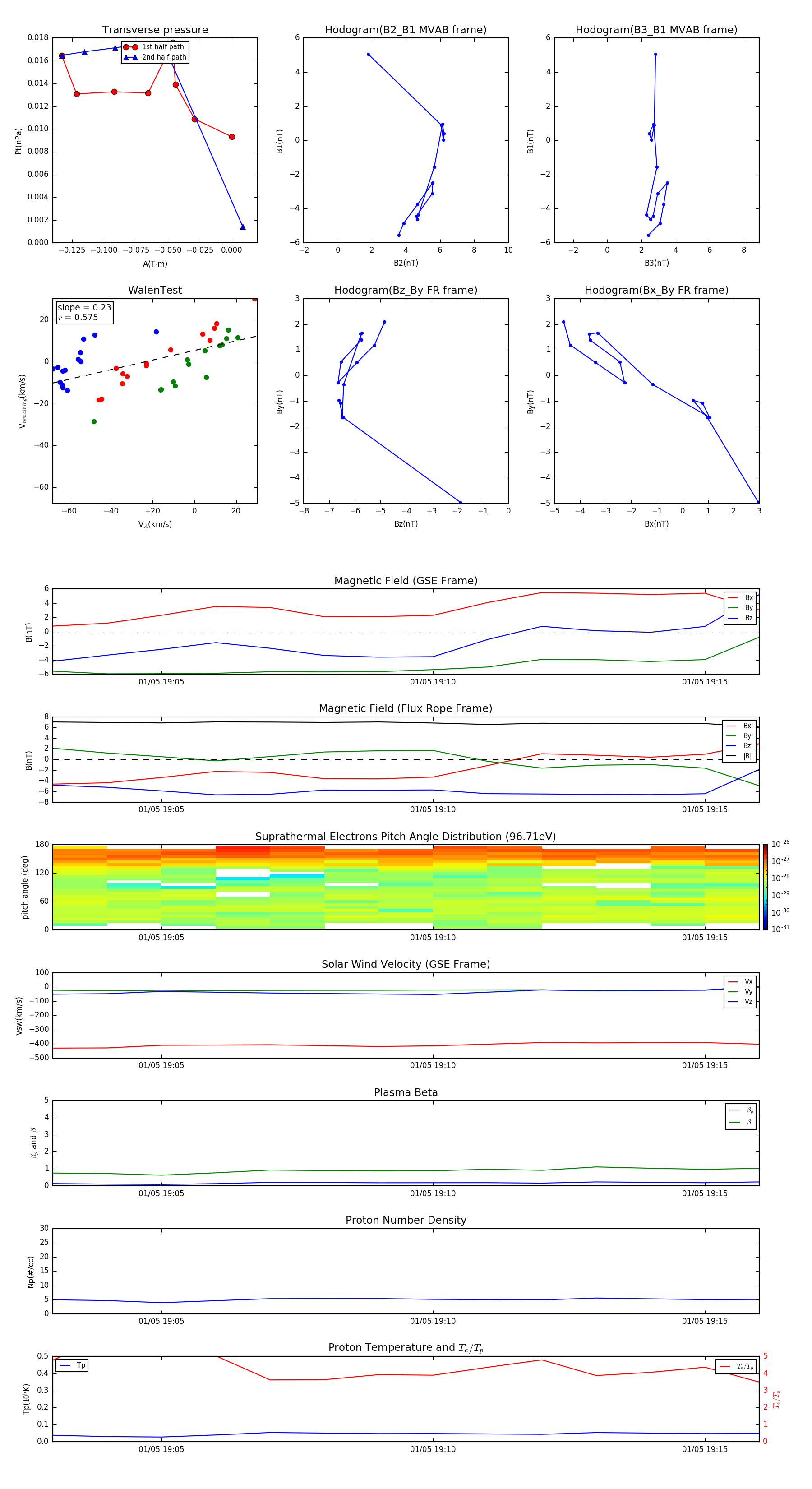Click the "1st half path" legend entry
812x1489 pixels.
(x=154, y=47)
